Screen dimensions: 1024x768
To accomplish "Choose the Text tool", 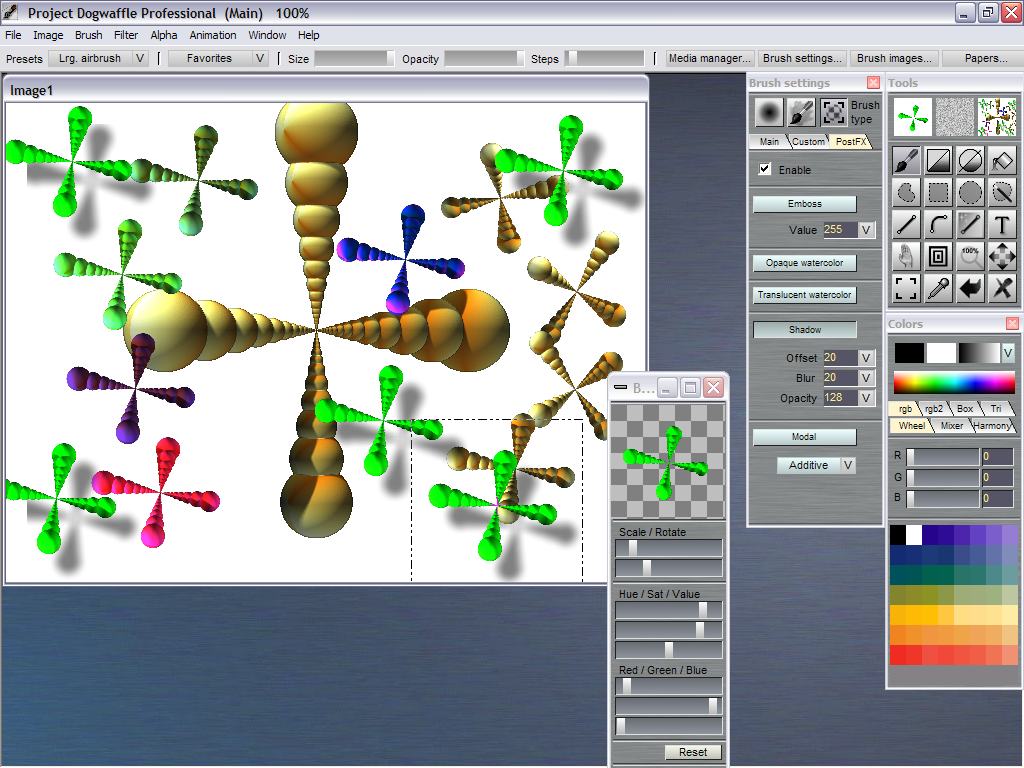I will (x=1002, y=224).
